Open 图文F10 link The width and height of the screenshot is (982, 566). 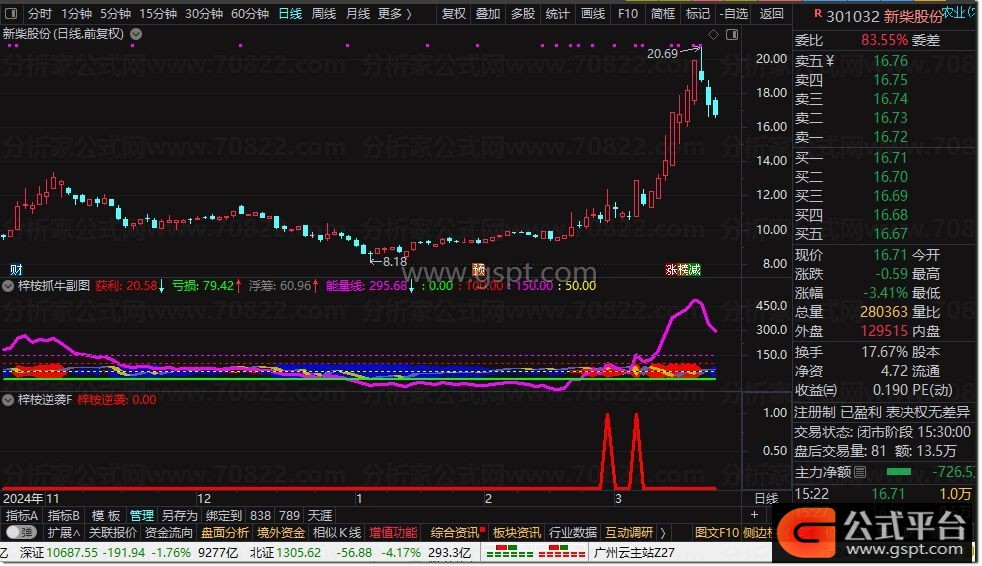point(717,533)
